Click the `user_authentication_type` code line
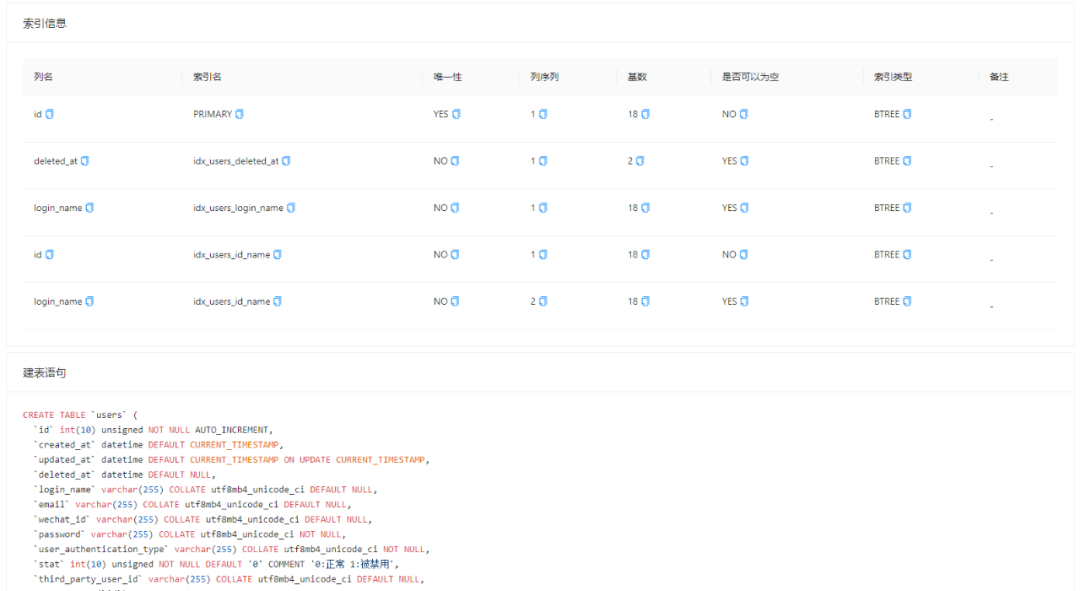The height and width of the screenshot is (591, 1080). tap(231, 550)
